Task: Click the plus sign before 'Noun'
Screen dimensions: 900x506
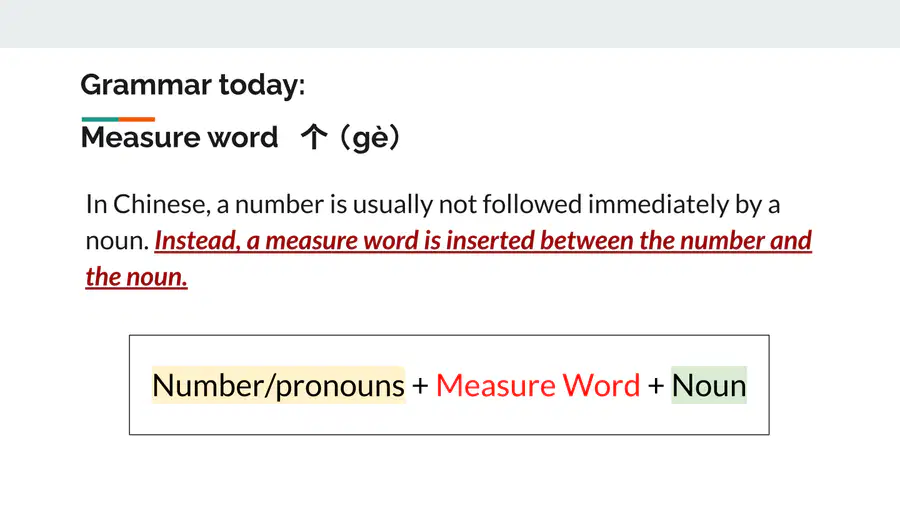Action: click(x=655, y=386)
